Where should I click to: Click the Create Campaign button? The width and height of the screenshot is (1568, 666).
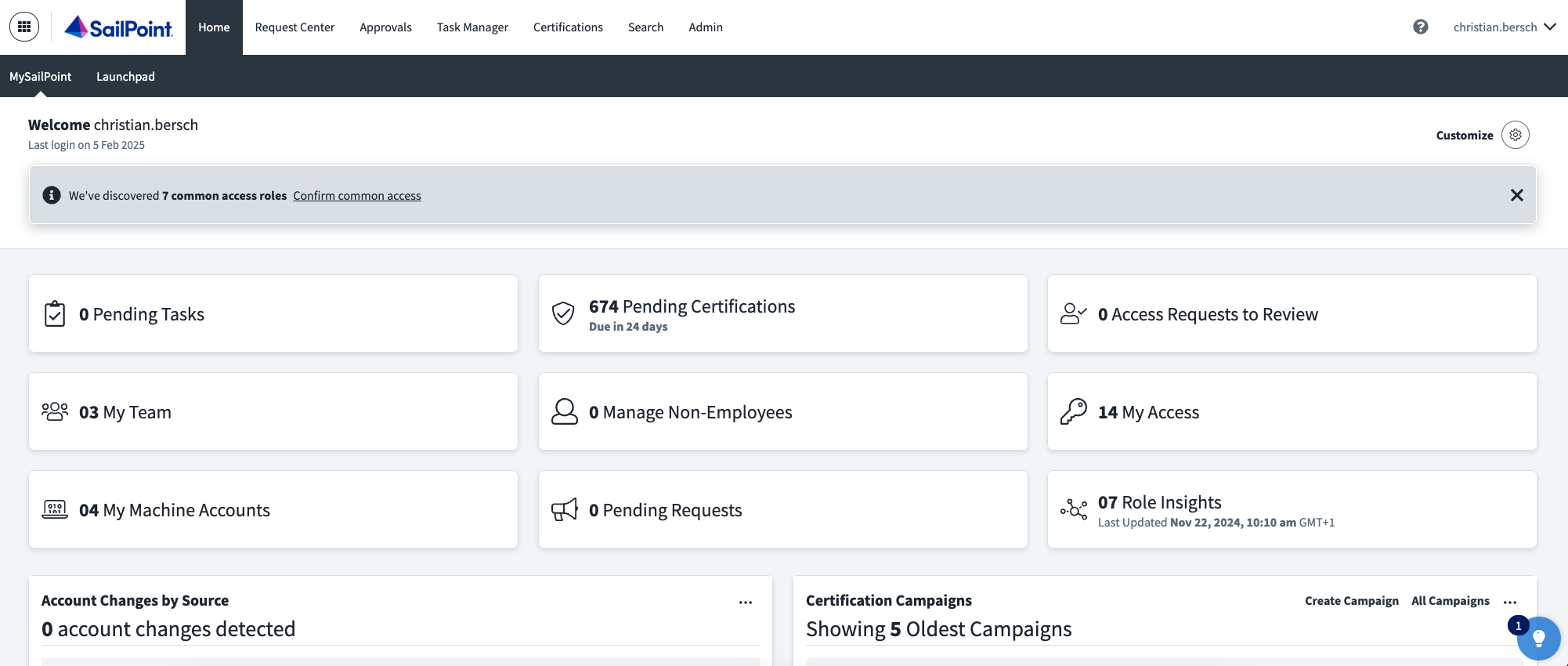[x=1351, y=601]
